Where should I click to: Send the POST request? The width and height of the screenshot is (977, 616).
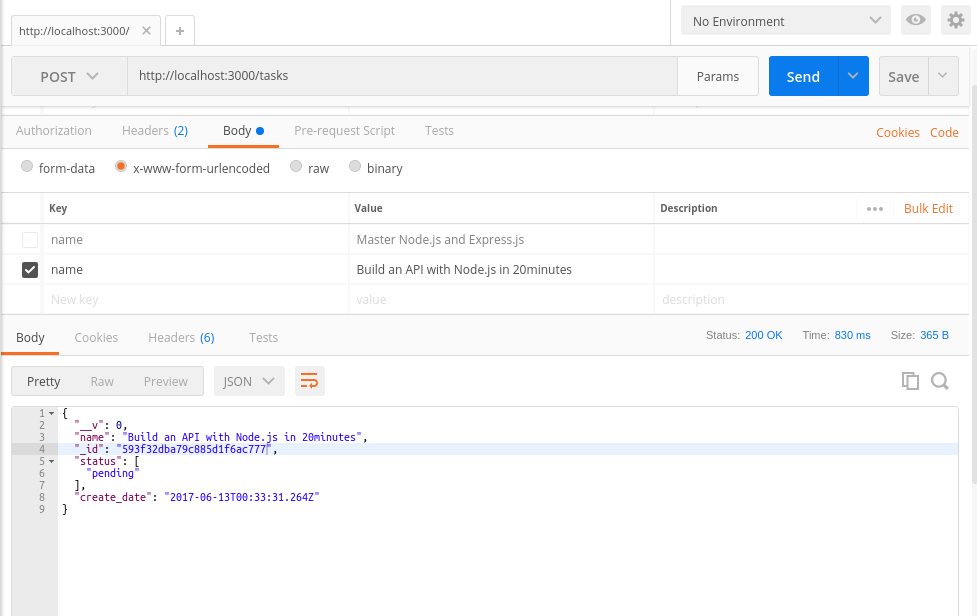point(805,76)
